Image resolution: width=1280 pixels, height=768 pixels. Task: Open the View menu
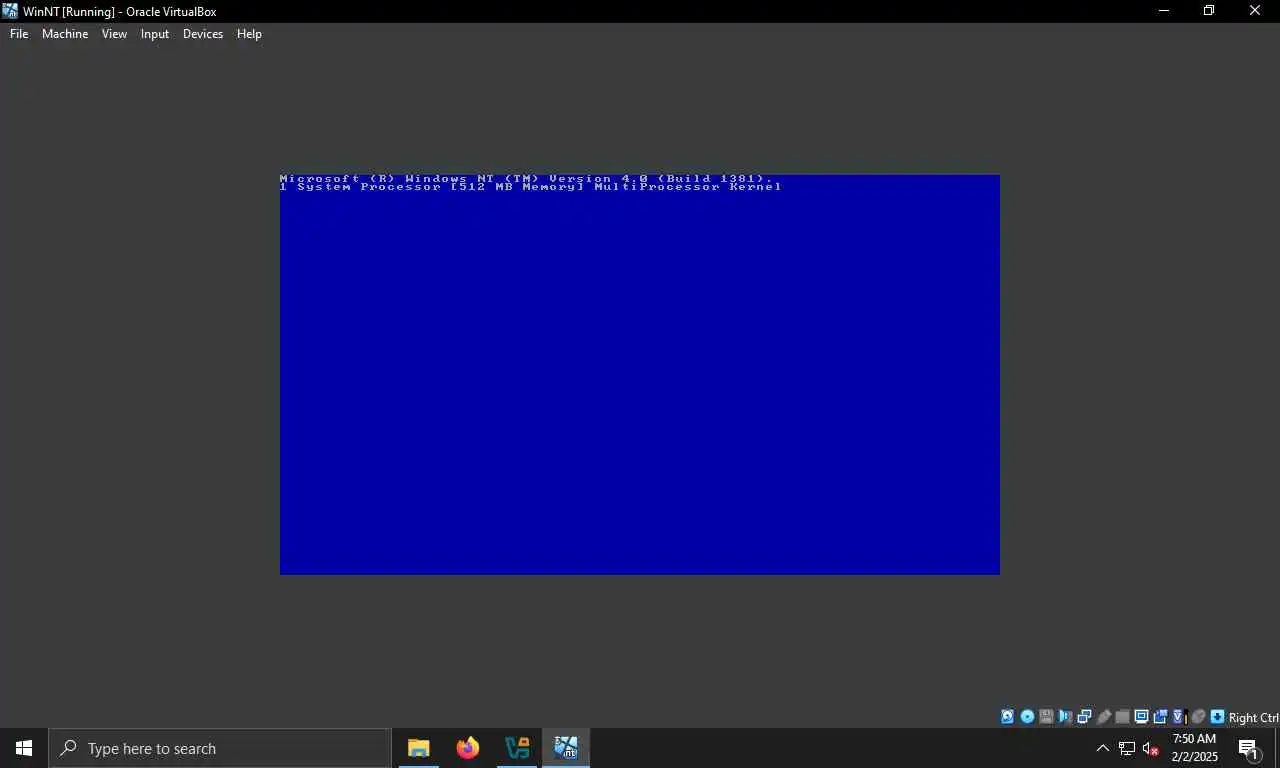[x=114, y=34]
